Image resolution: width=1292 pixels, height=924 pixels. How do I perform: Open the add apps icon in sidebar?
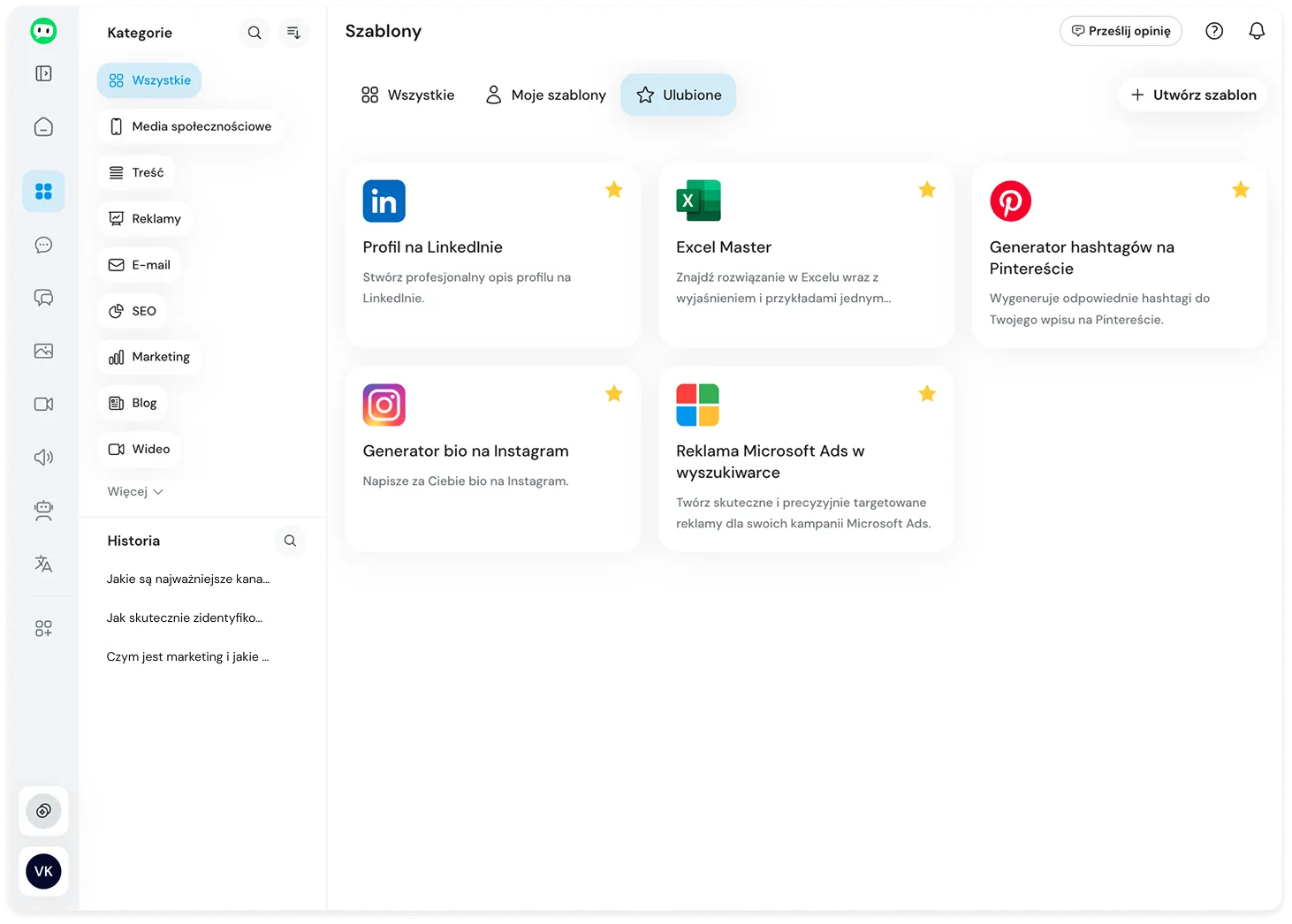click(x=43, y=628)
